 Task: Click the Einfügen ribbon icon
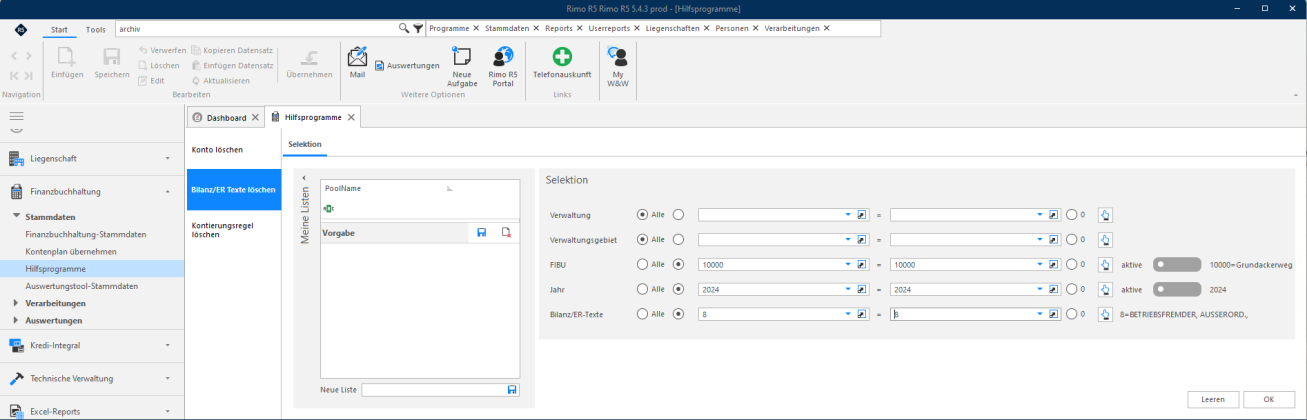coord(67,62)
